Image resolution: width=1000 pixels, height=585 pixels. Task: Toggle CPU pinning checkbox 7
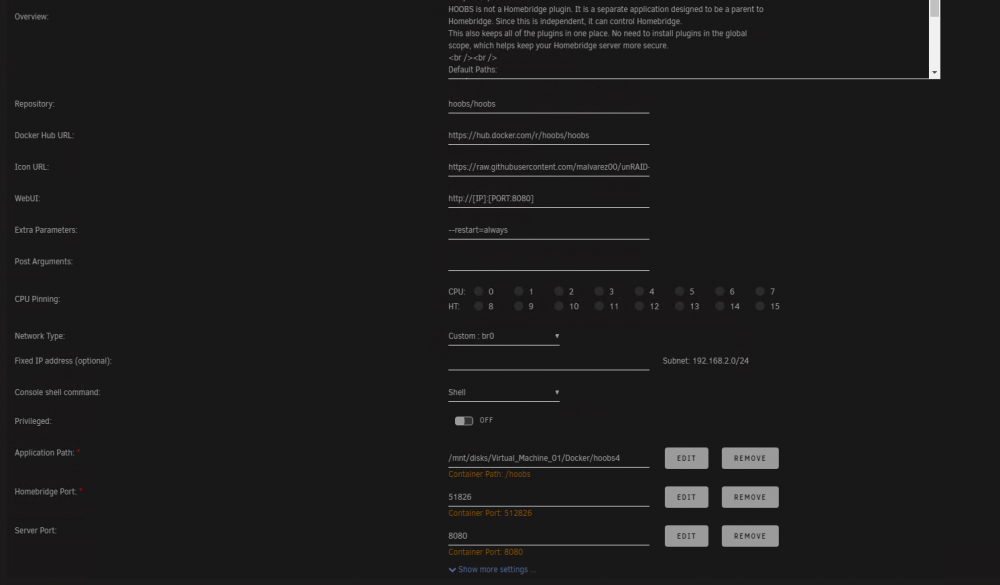tap(760, 292)
